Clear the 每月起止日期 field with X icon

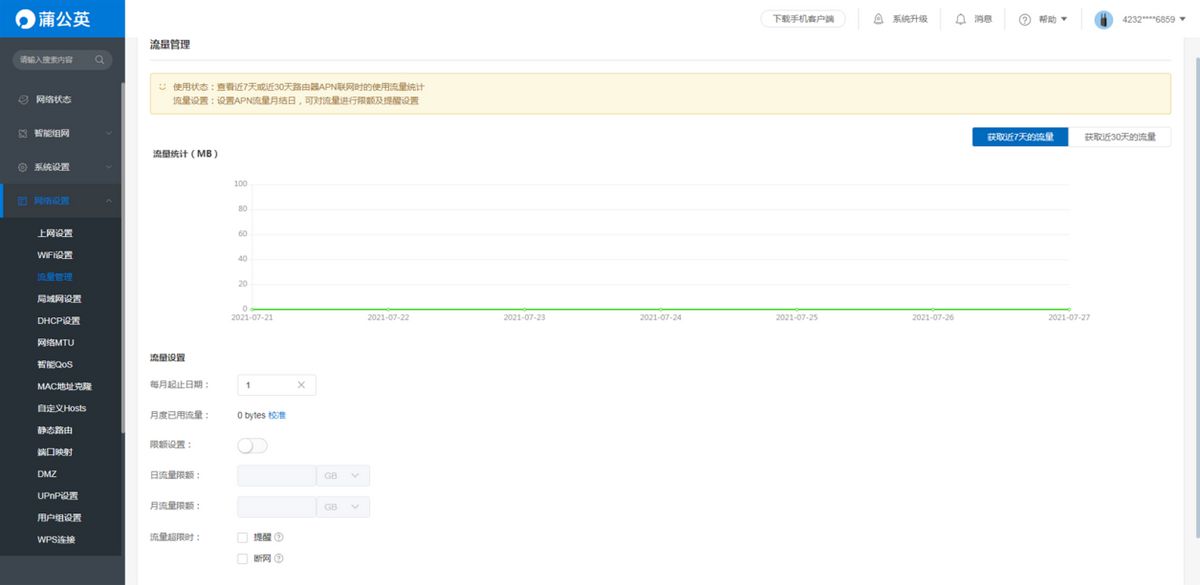[302, 385]
